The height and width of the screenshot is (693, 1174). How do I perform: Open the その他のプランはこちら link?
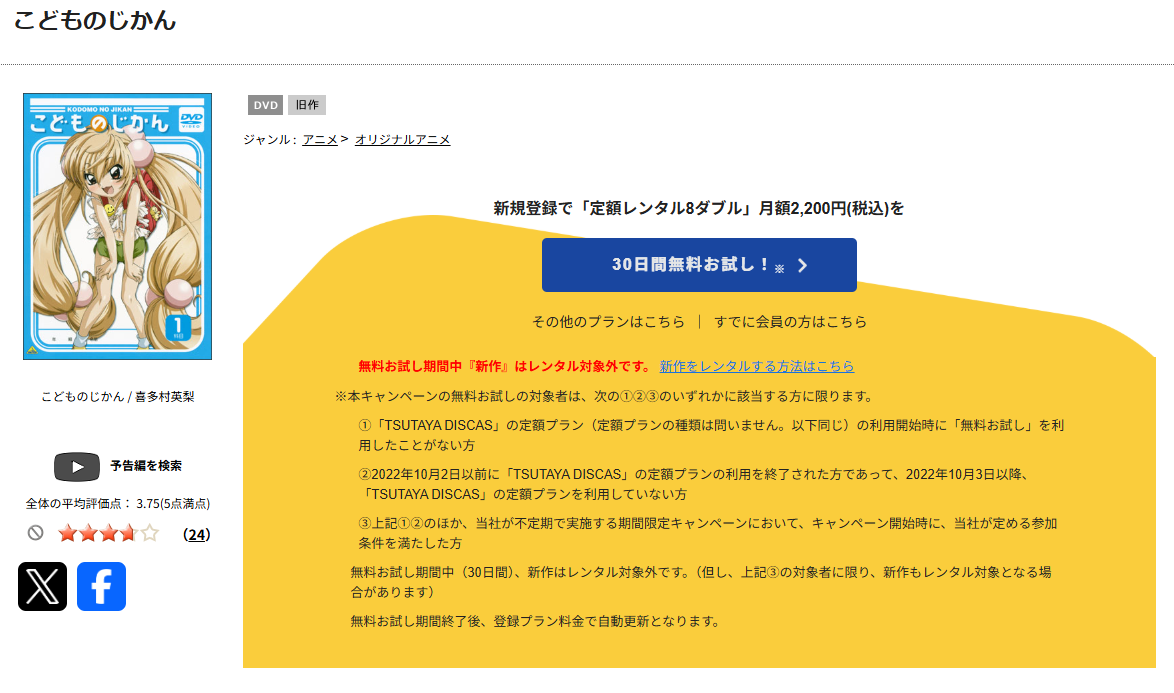pos(608,322)
